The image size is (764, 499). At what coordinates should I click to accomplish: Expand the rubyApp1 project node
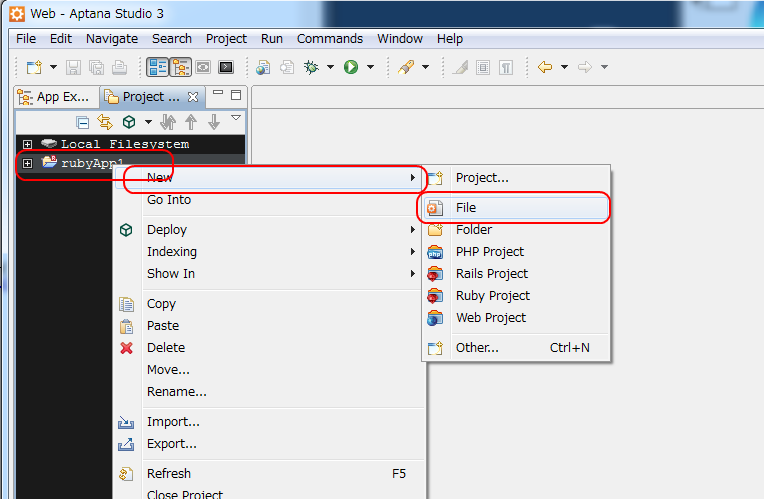[x=27, y=163]
